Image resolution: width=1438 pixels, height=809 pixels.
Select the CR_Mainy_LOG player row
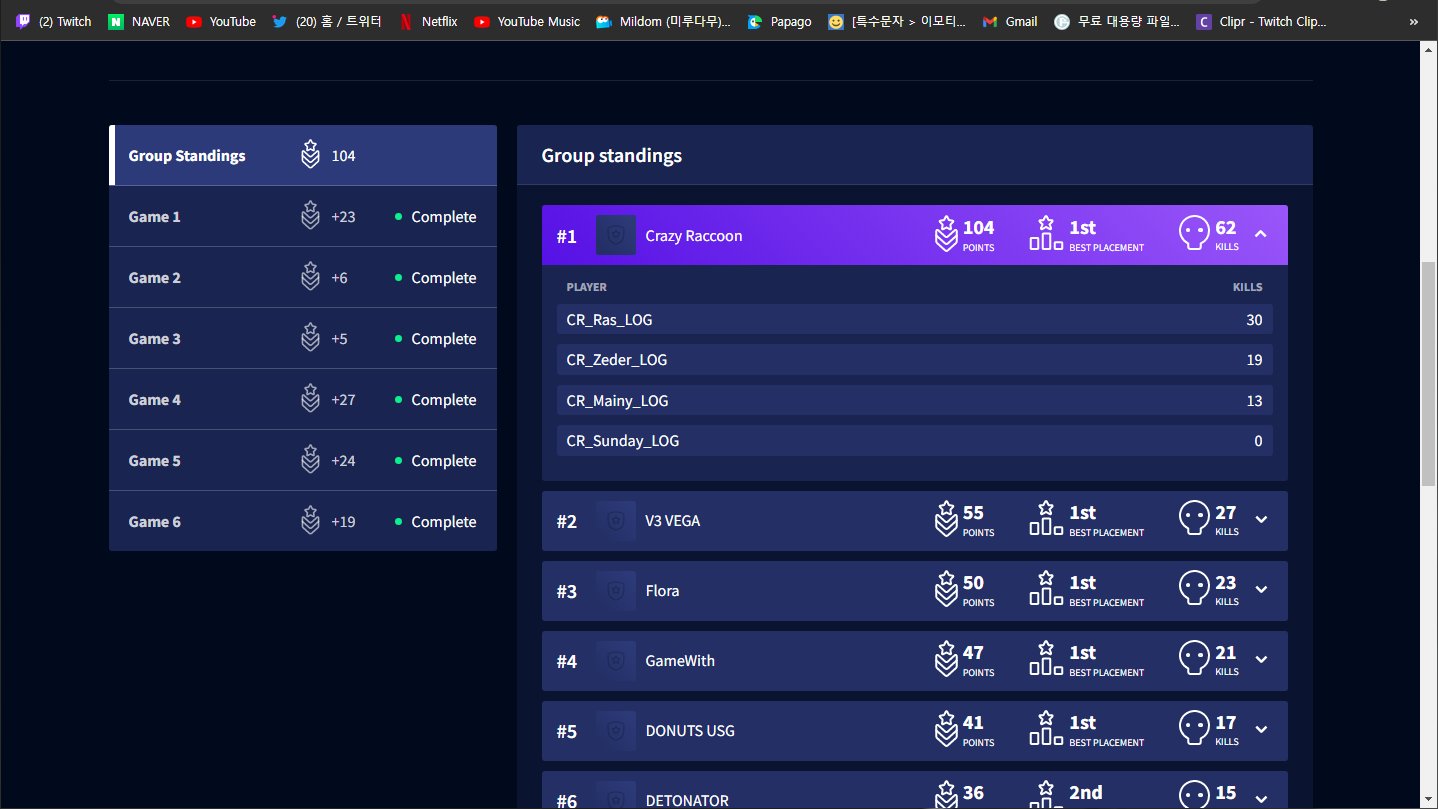(915, 400)
